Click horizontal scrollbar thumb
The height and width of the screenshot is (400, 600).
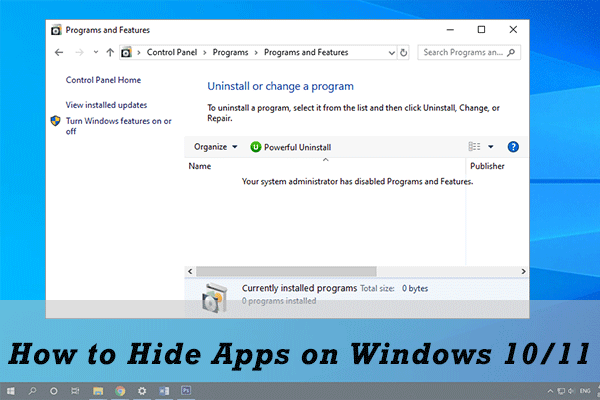coord(286,271)
